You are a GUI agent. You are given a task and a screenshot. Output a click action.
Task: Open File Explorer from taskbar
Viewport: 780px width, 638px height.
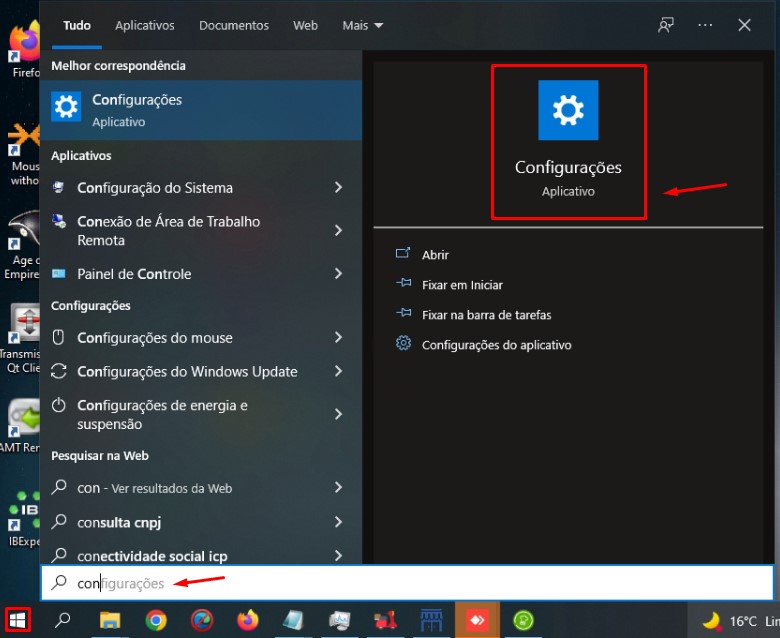point(110,620)
